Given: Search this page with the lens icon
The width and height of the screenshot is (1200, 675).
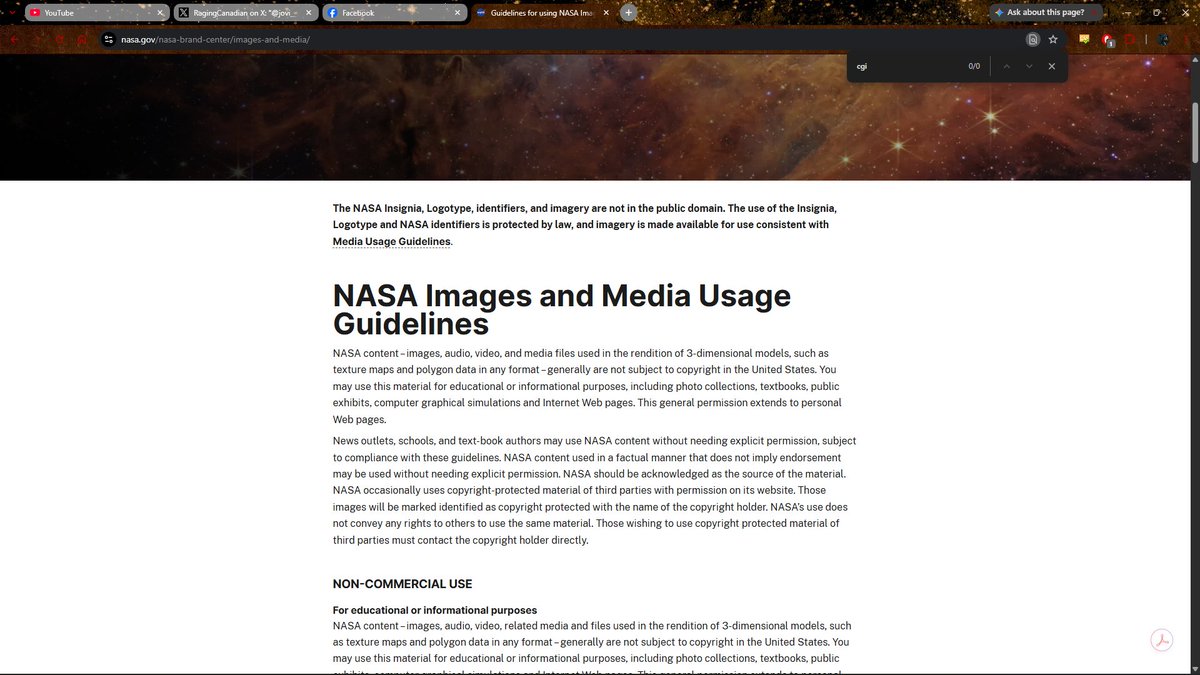Looking at the screenshot, I should click(x=1033, y=40).
